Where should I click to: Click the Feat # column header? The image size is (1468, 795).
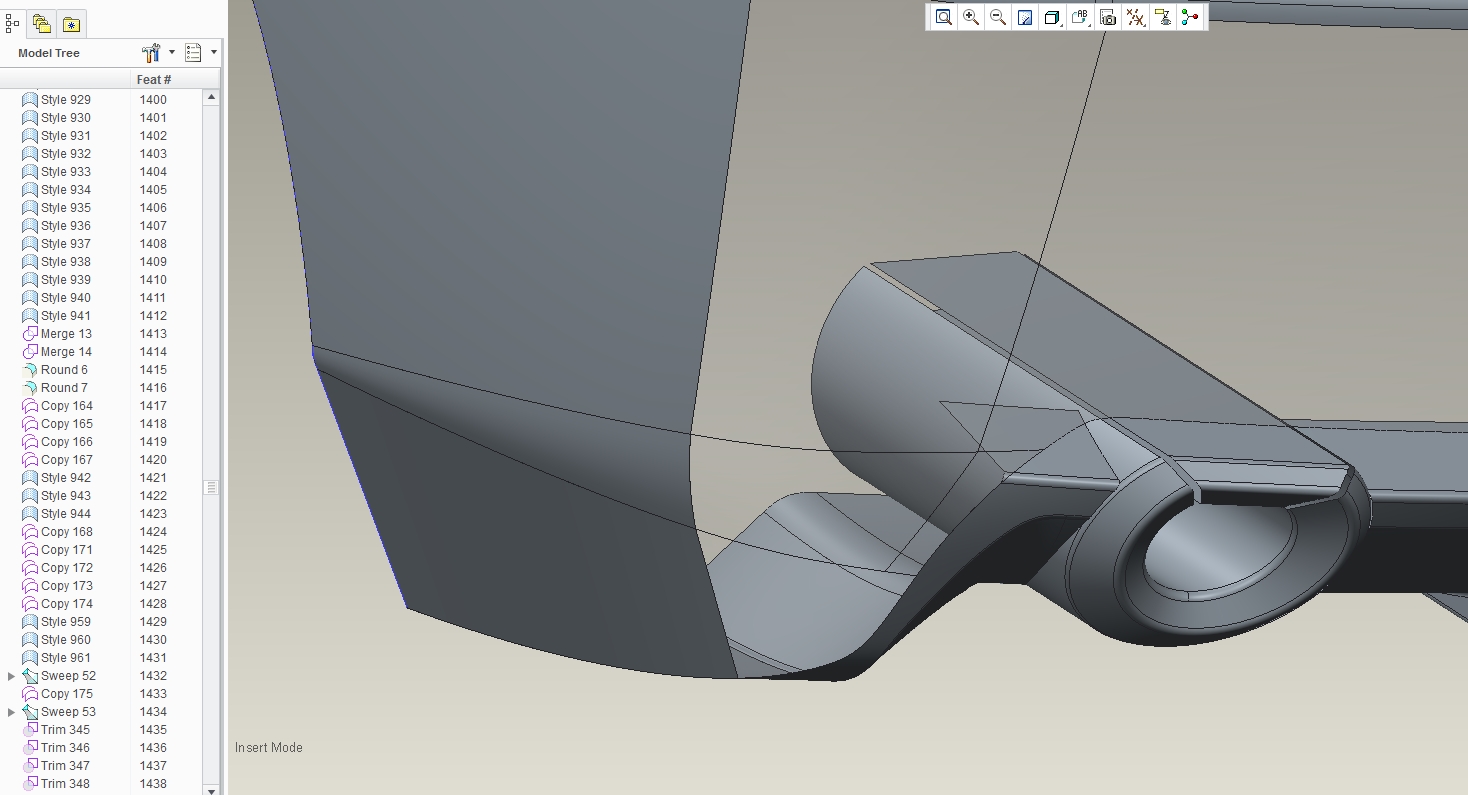coord(154,79)
